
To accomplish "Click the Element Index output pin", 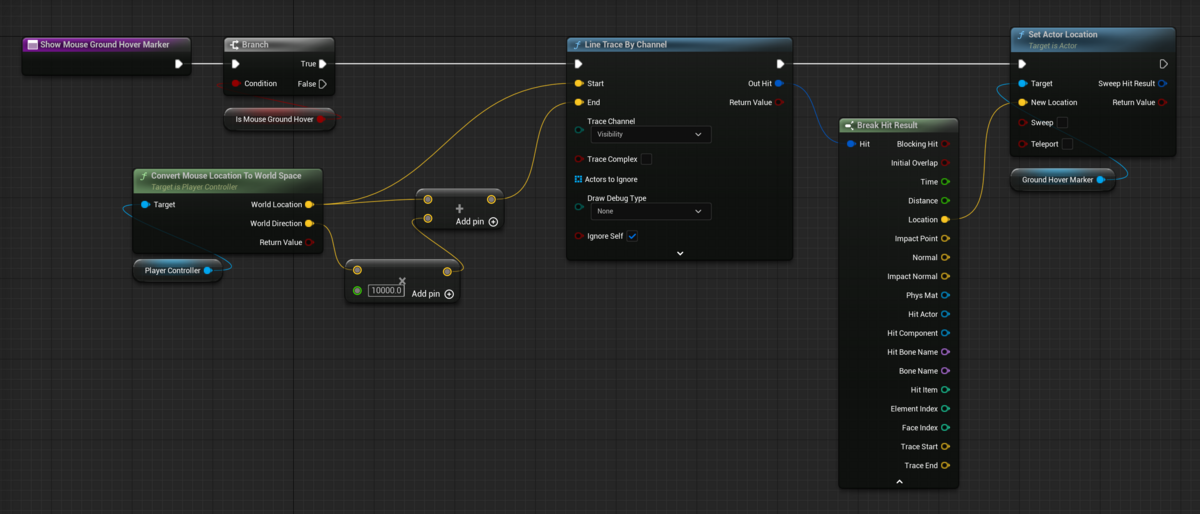I will tap(945, 408).
